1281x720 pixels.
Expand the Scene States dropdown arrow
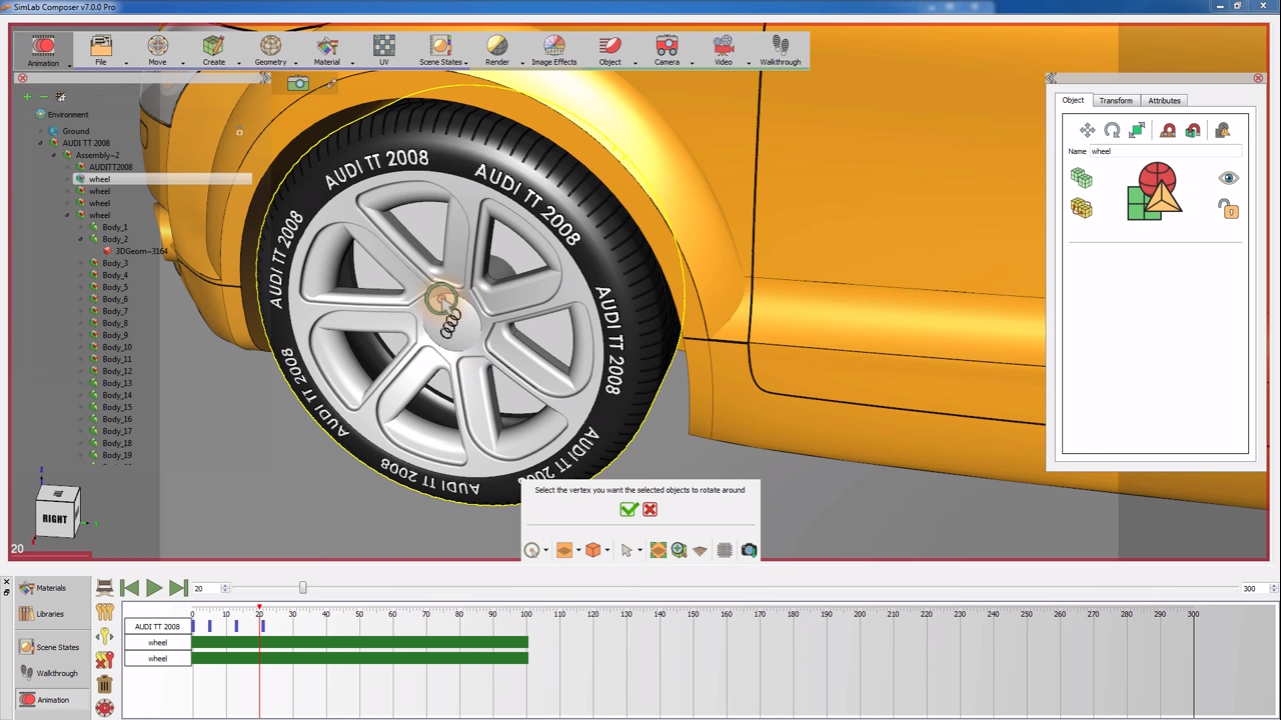click(x=466, y=63)
